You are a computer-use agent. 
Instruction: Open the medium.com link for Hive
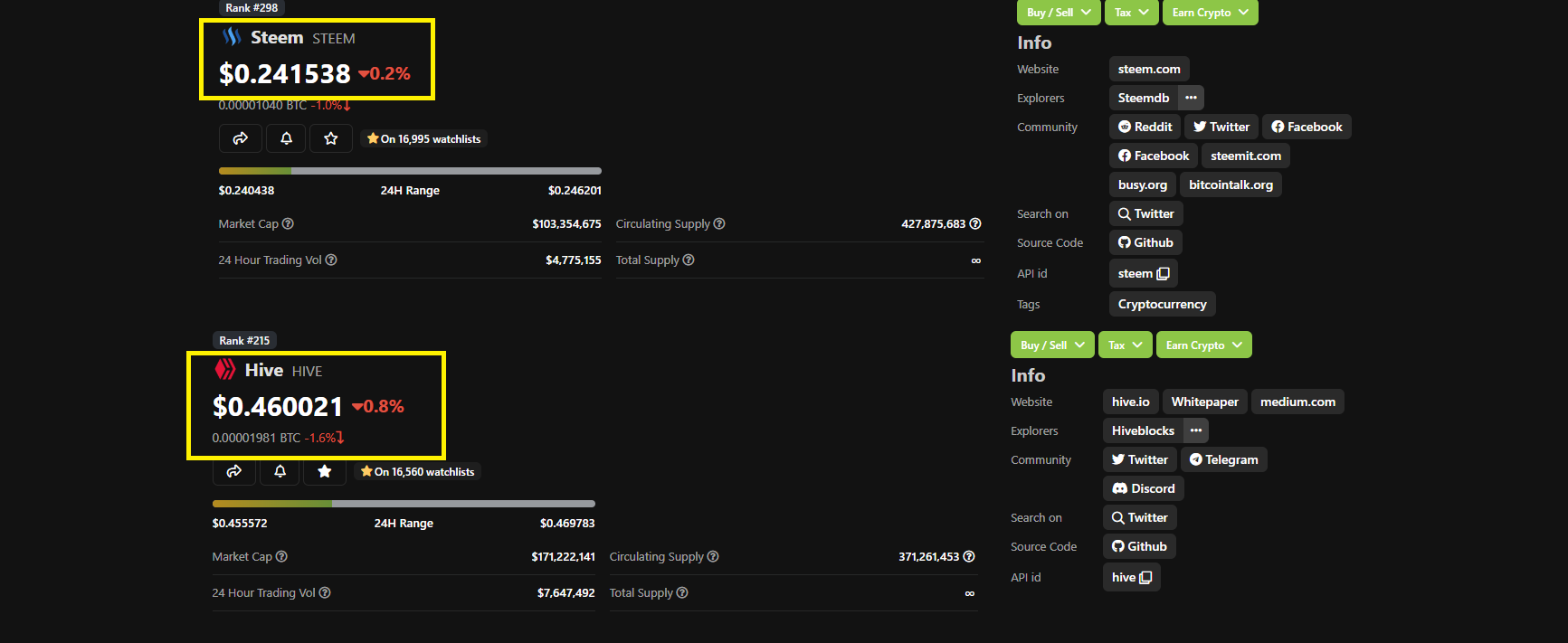[1297, 402]
